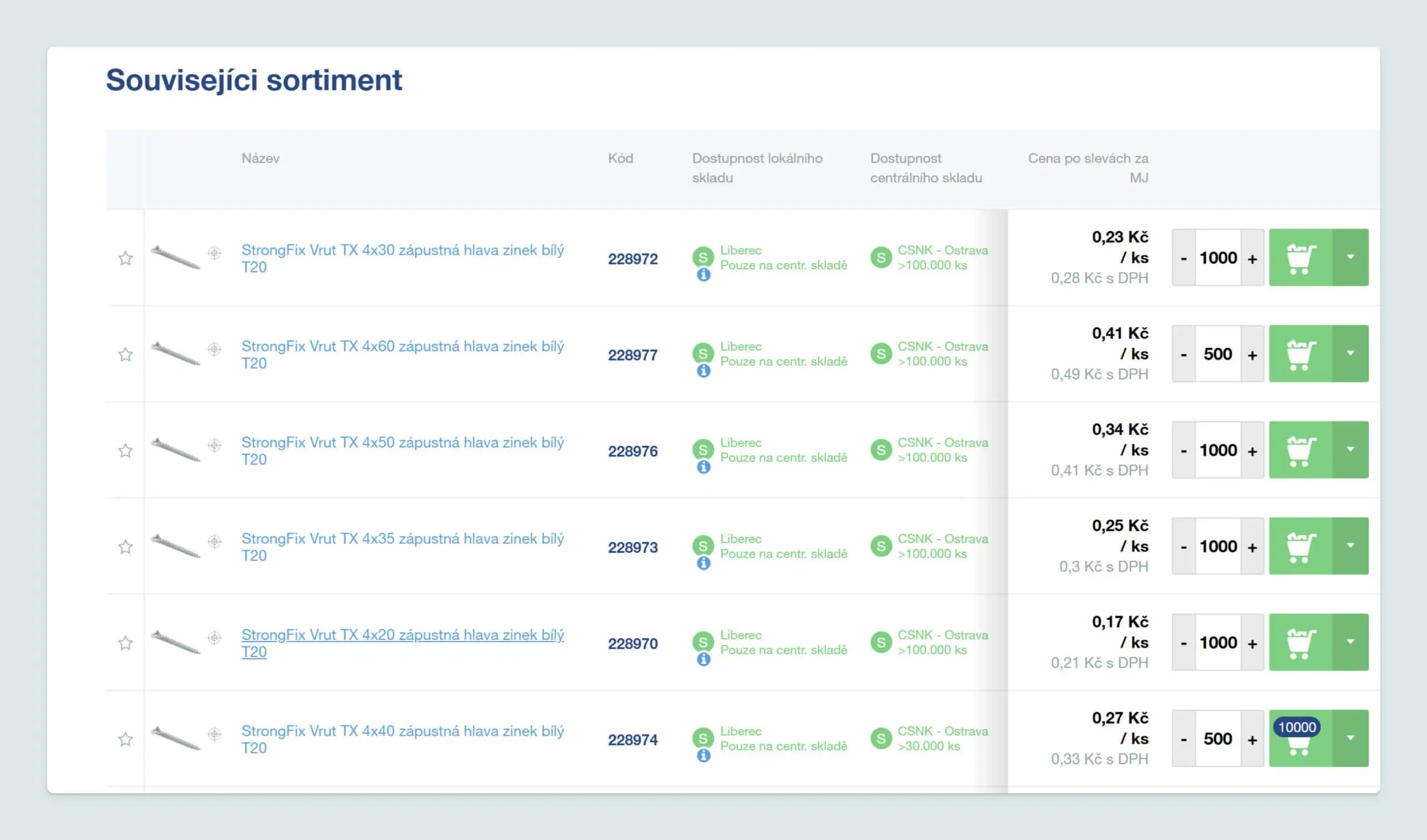Click the green S icon for CSNK Ostrava stock of 228972
The image size is (1427, 840).
[881, 258]
